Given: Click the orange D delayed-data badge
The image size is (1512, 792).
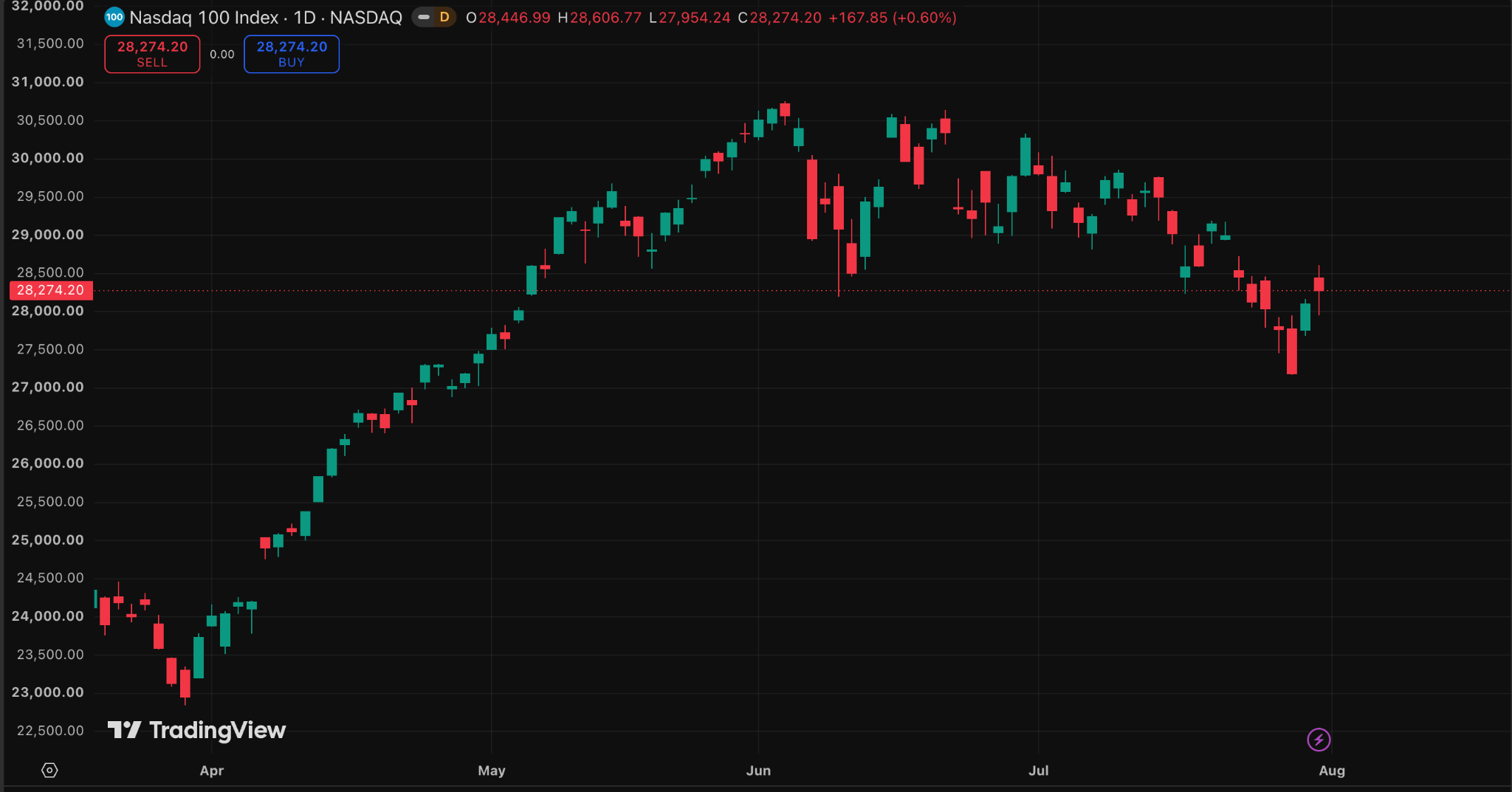Looking at the screenshot, I should pos(444,17).
